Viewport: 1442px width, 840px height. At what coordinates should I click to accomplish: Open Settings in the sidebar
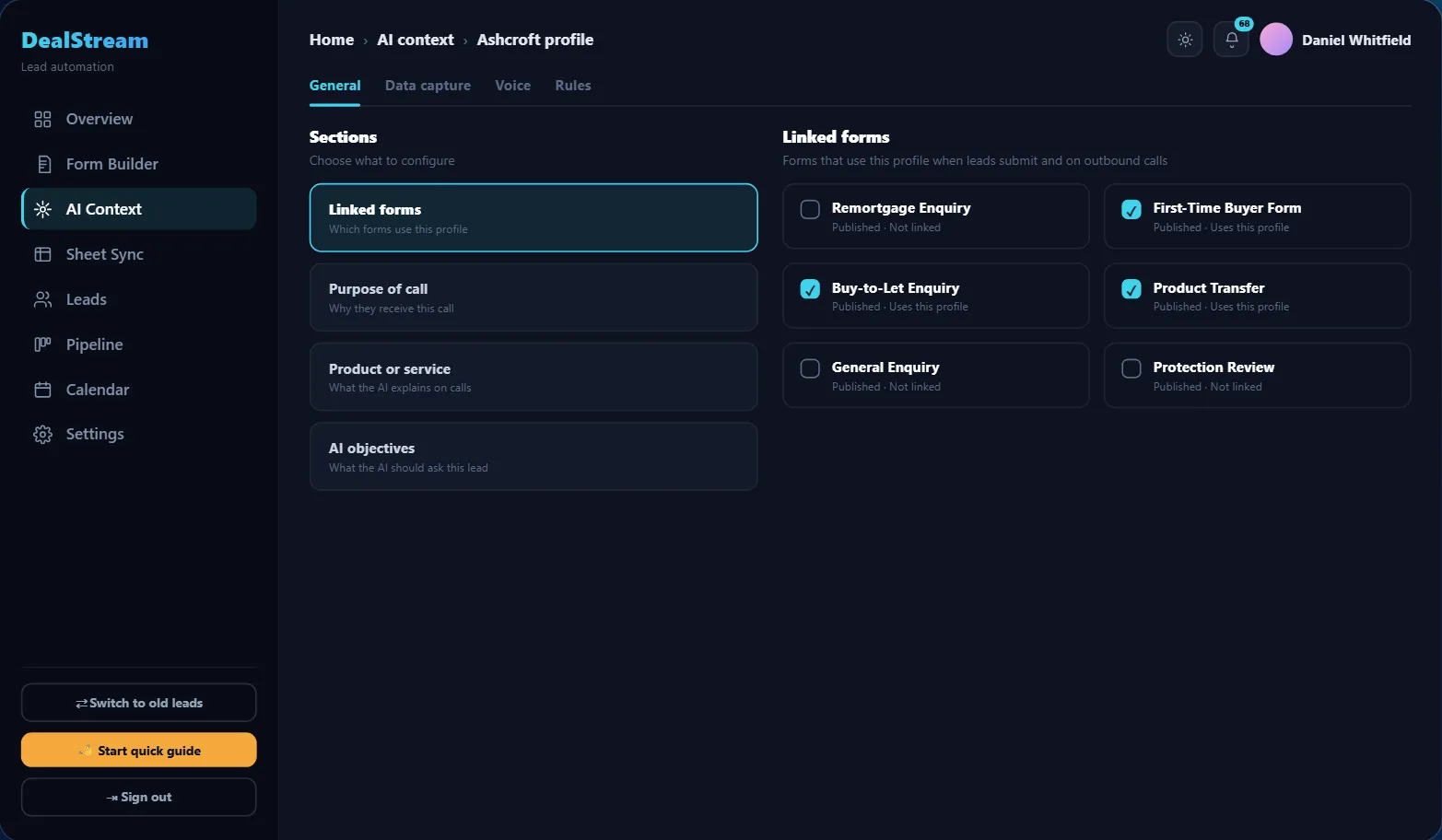[x=139, y=434]
